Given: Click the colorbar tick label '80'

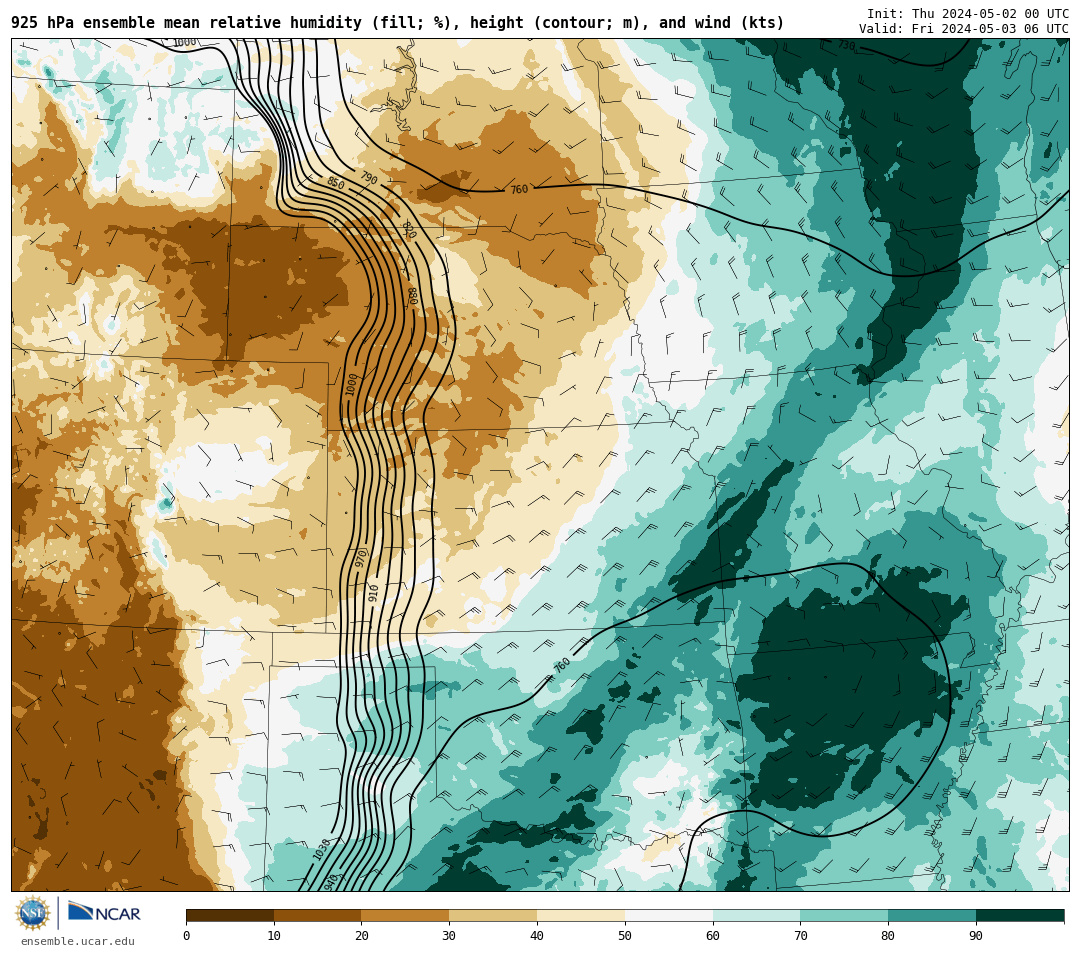Looking at the screenshot, I should (x=888, y=935).
